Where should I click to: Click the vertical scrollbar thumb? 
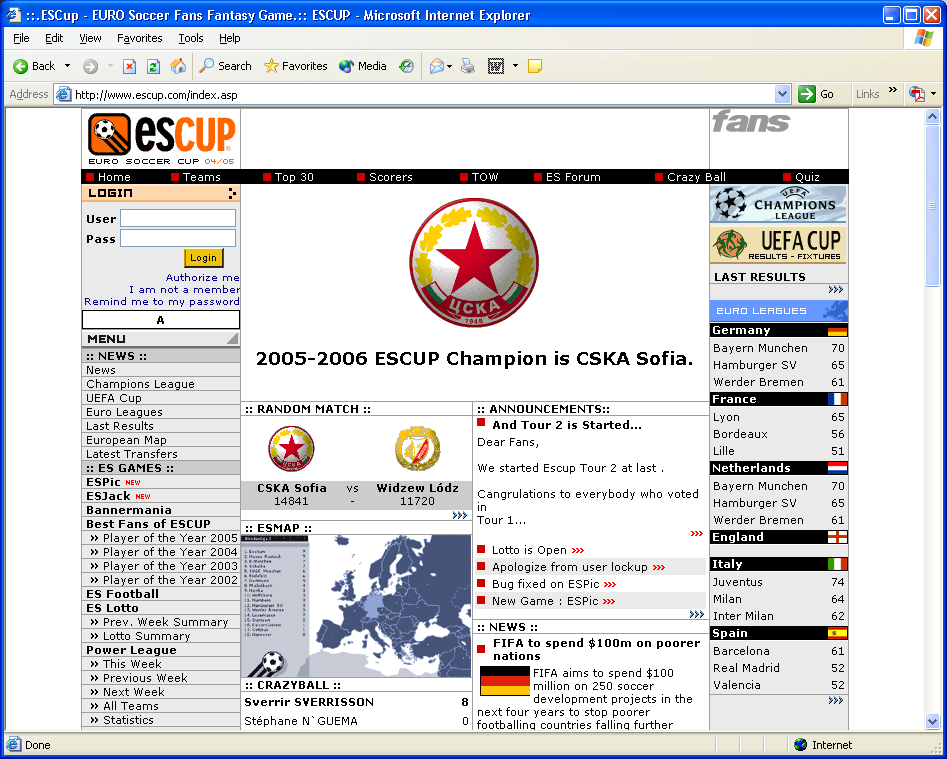pyautogui.click(x=933, y=205)
